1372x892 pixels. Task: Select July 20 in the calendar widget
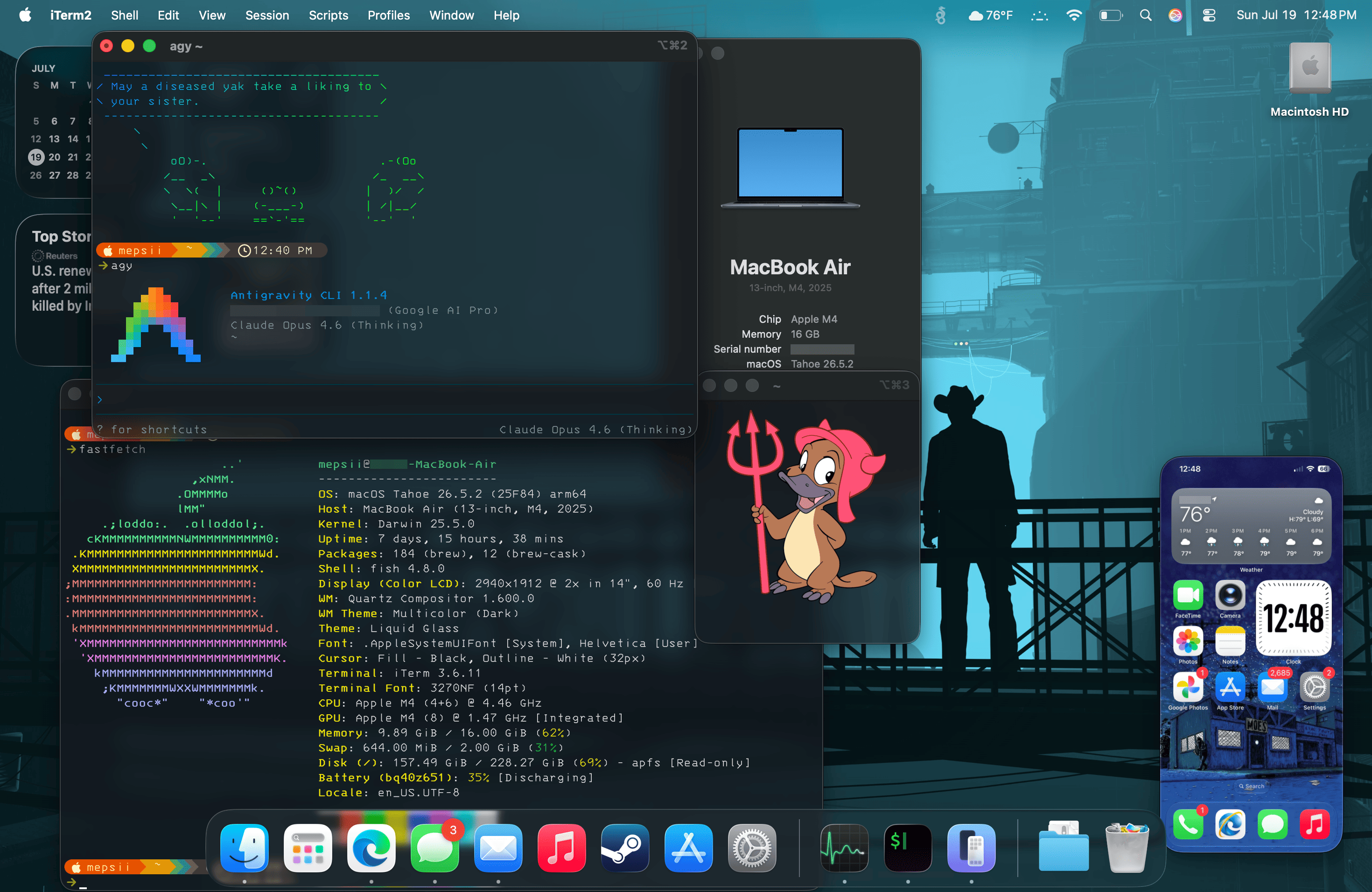point(54,157)
